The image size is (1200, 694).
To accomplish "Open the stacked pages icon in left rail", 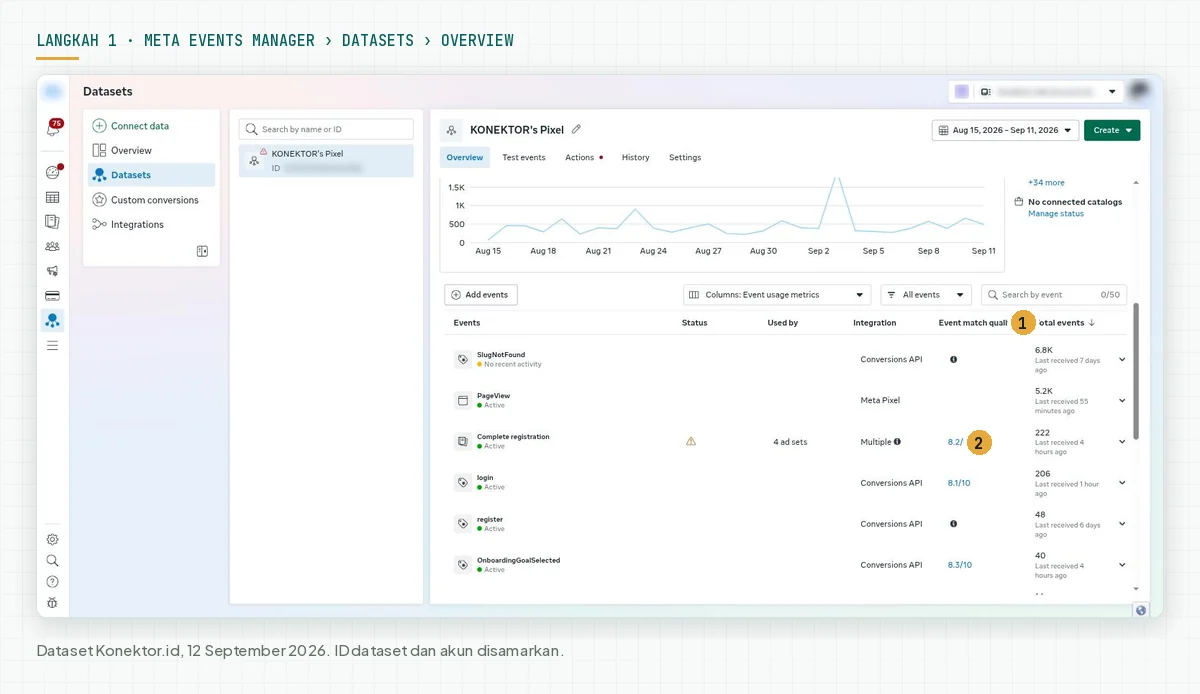I will (53, 221).
